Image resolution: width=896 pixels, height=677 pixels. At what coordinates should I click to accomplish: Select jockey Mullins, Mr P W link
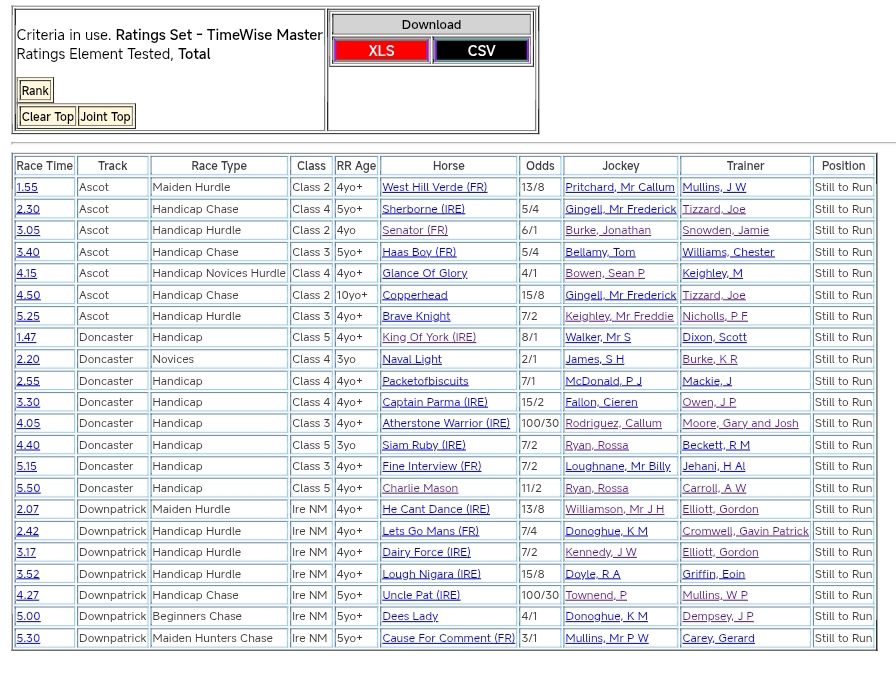click(x=606, y=639)
